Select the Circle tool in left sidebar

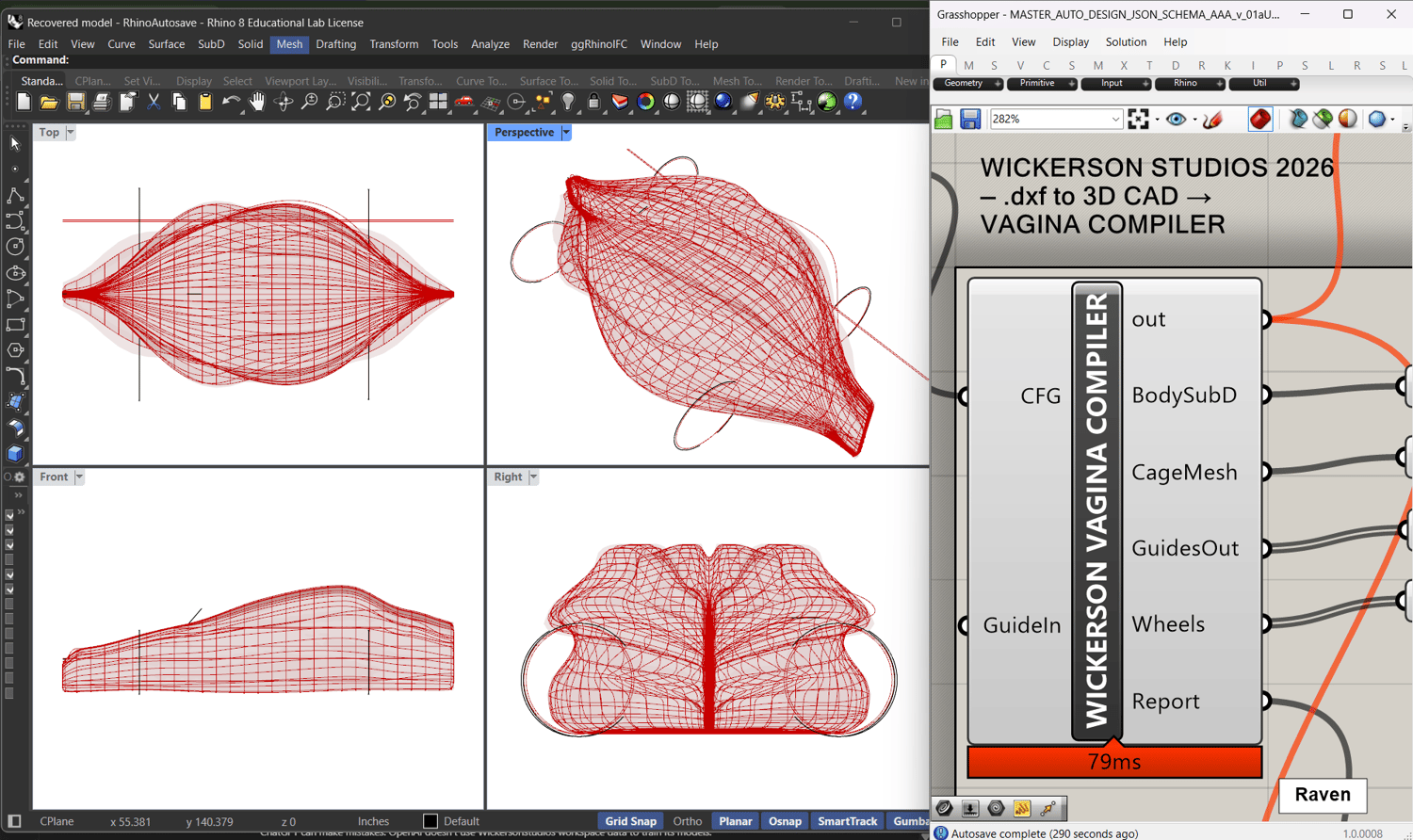15,247
